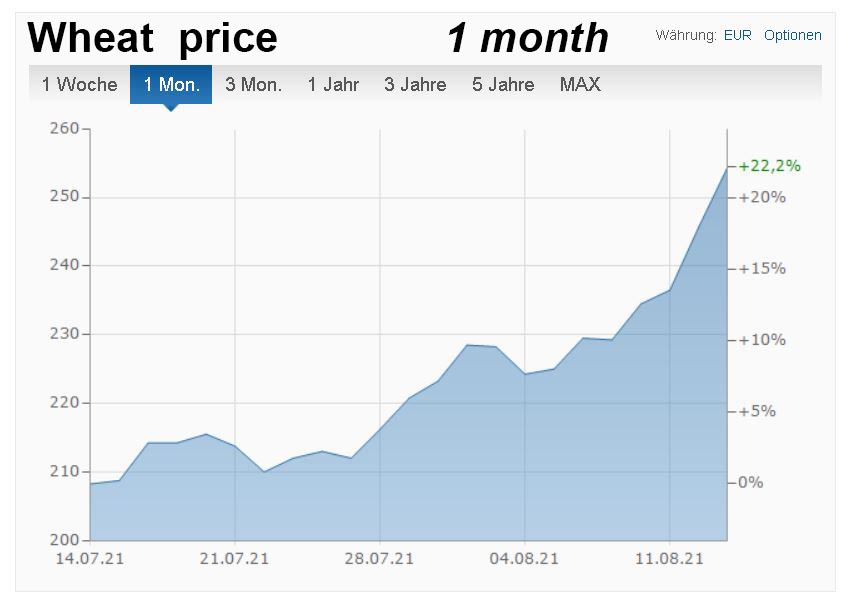Screen dimensions: 851x612
Task: Select the 14.07.21 date label
Action: click(x=91, y=558)
